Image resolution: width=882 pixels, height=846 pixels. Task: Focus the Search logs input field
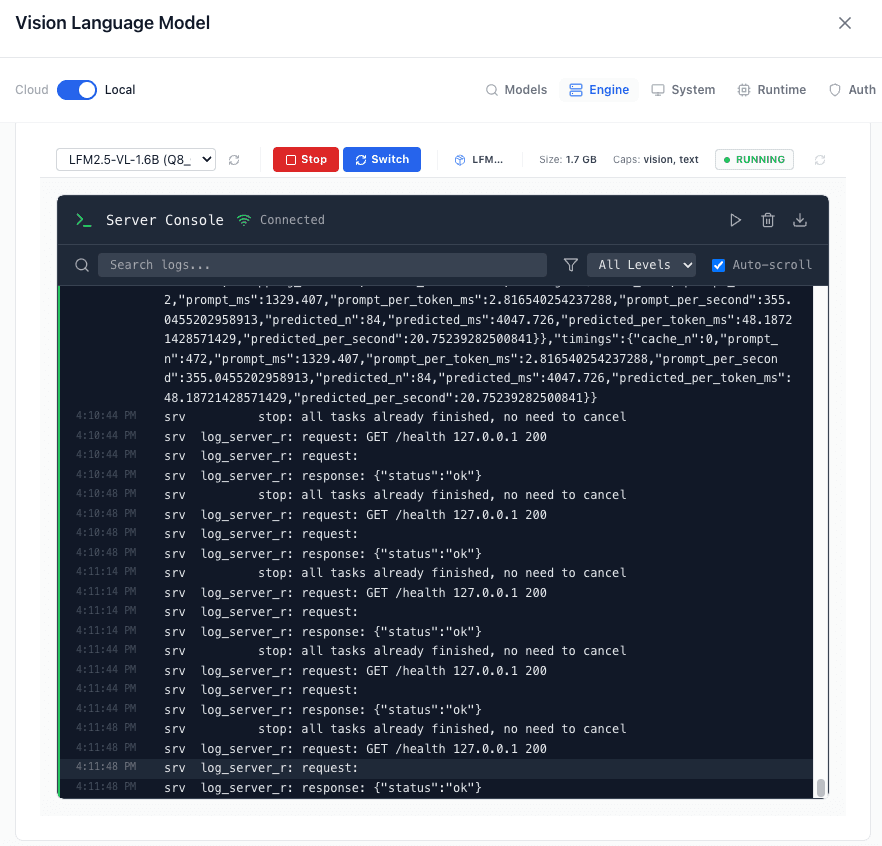coord(322,265)
